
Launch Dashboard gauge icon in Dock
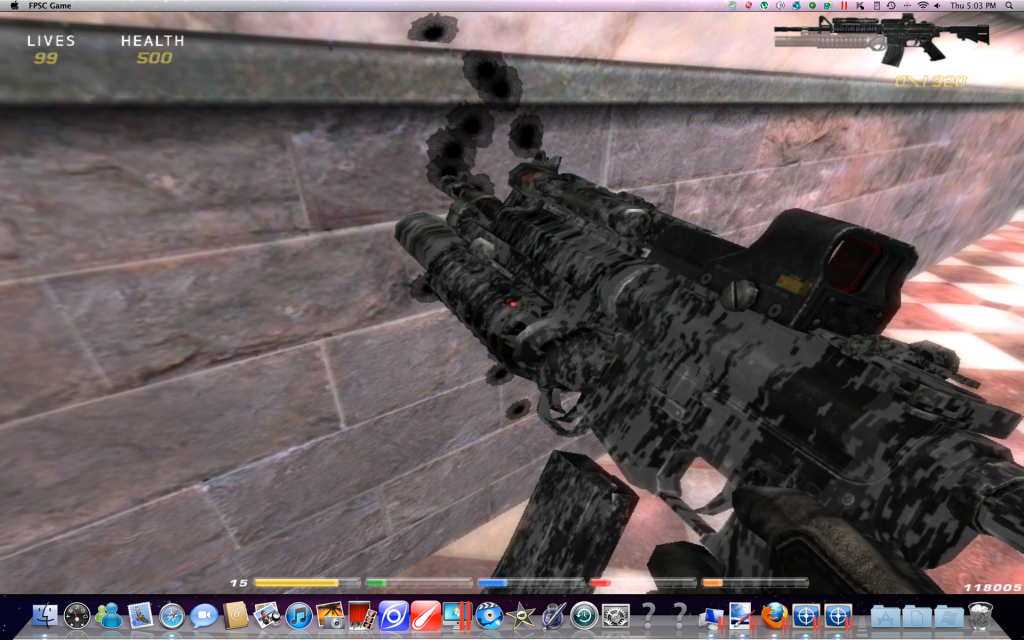click(77, 616)
